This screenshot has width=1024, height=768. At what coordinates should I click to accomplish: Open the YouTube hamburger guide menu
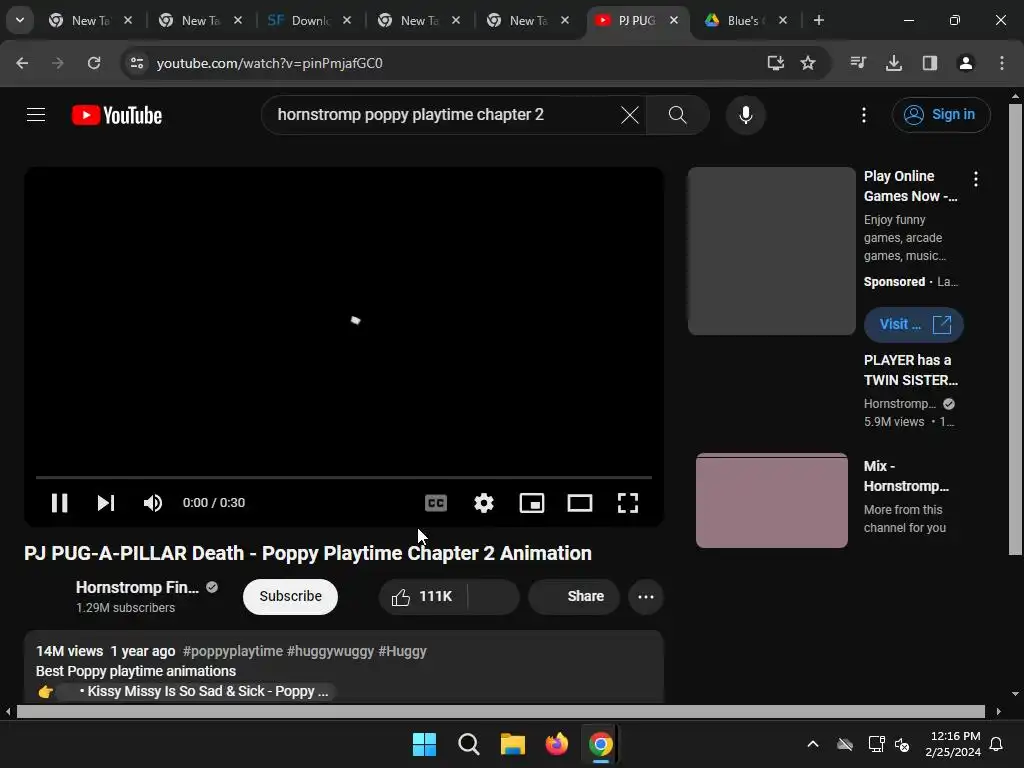(36, 115)
